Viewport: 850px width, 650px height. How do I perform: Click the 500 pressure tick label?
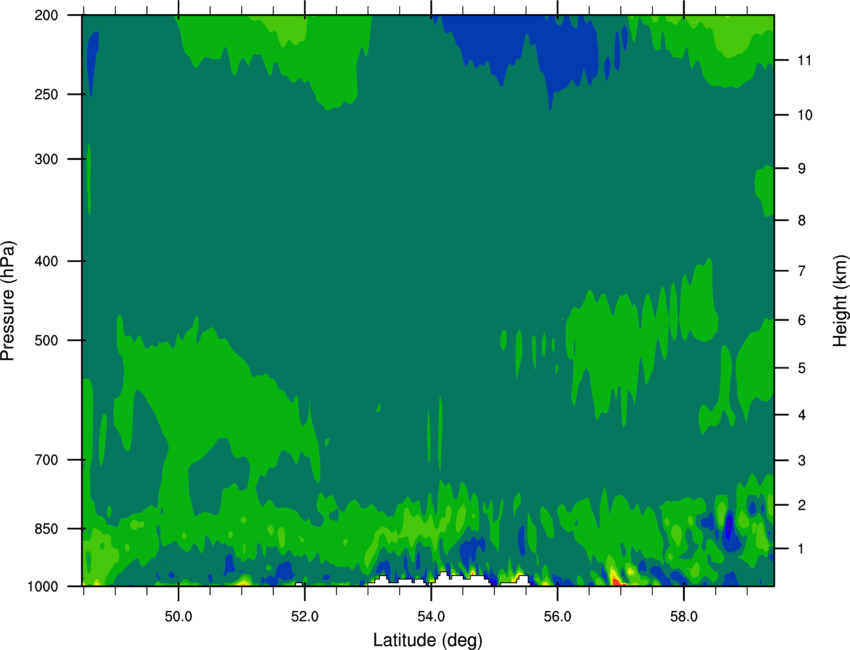46,340
